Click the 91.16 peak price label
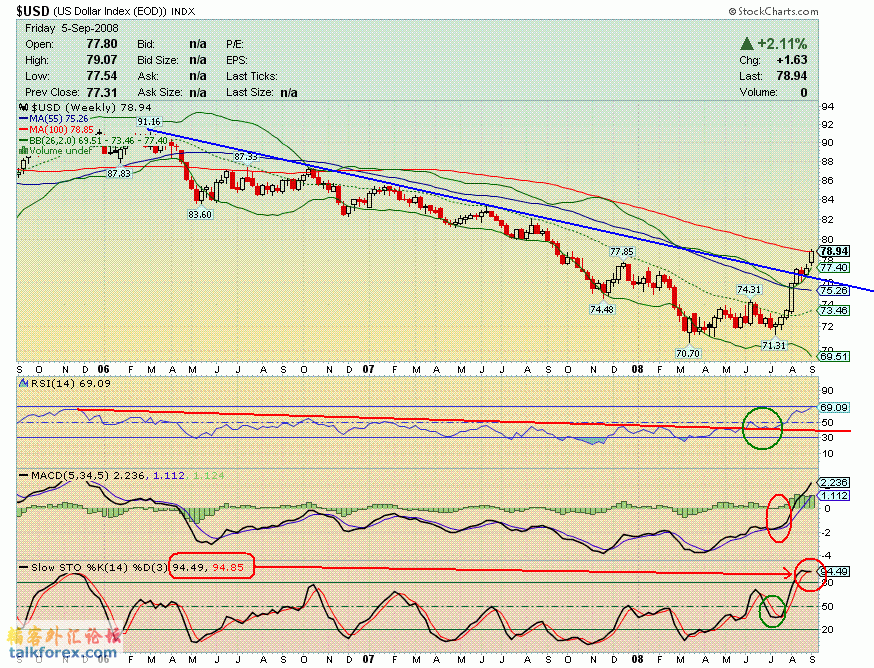The width and height of the screenshot is (874, 668). tap(149, 122)
